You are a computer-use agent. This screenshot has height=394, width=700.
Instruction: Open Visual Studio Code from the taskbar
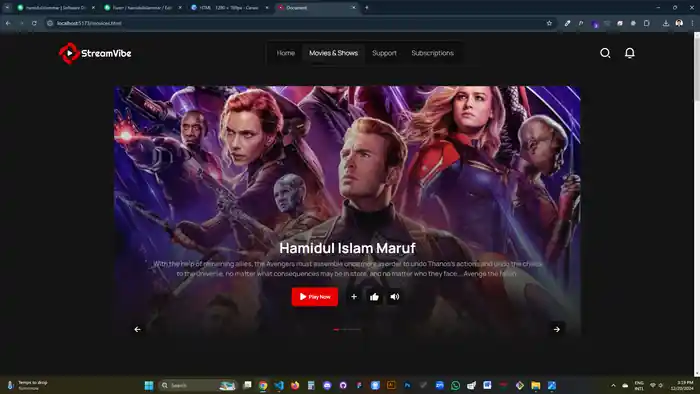(279, 386)
